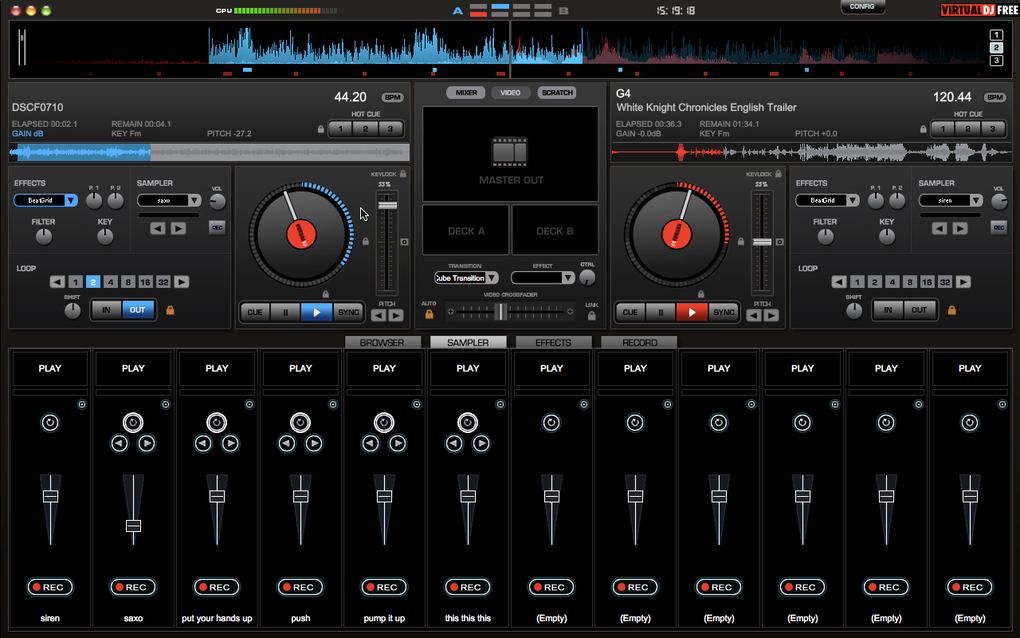Shift push sample right arrow
This screenshot has width=1020, height=638.
pos(314,444)
